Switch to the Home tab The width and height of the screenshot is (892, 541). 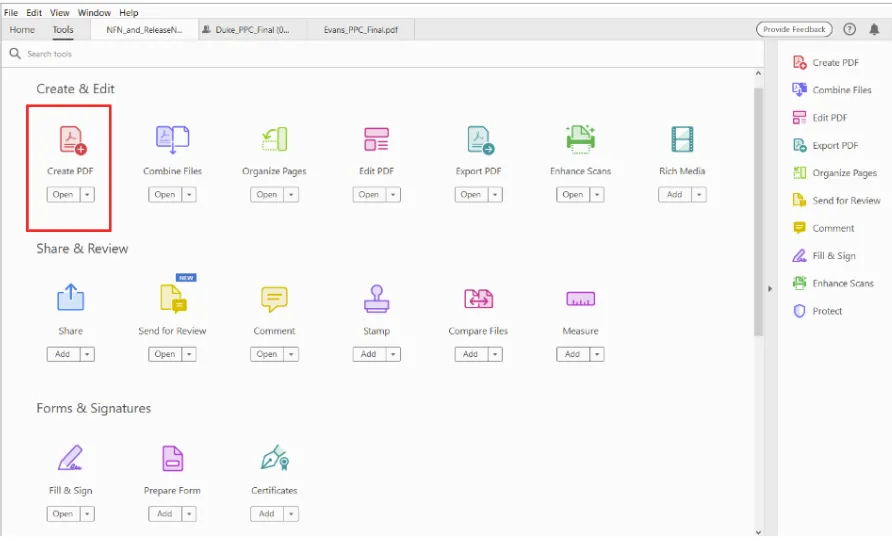[22, 30]
